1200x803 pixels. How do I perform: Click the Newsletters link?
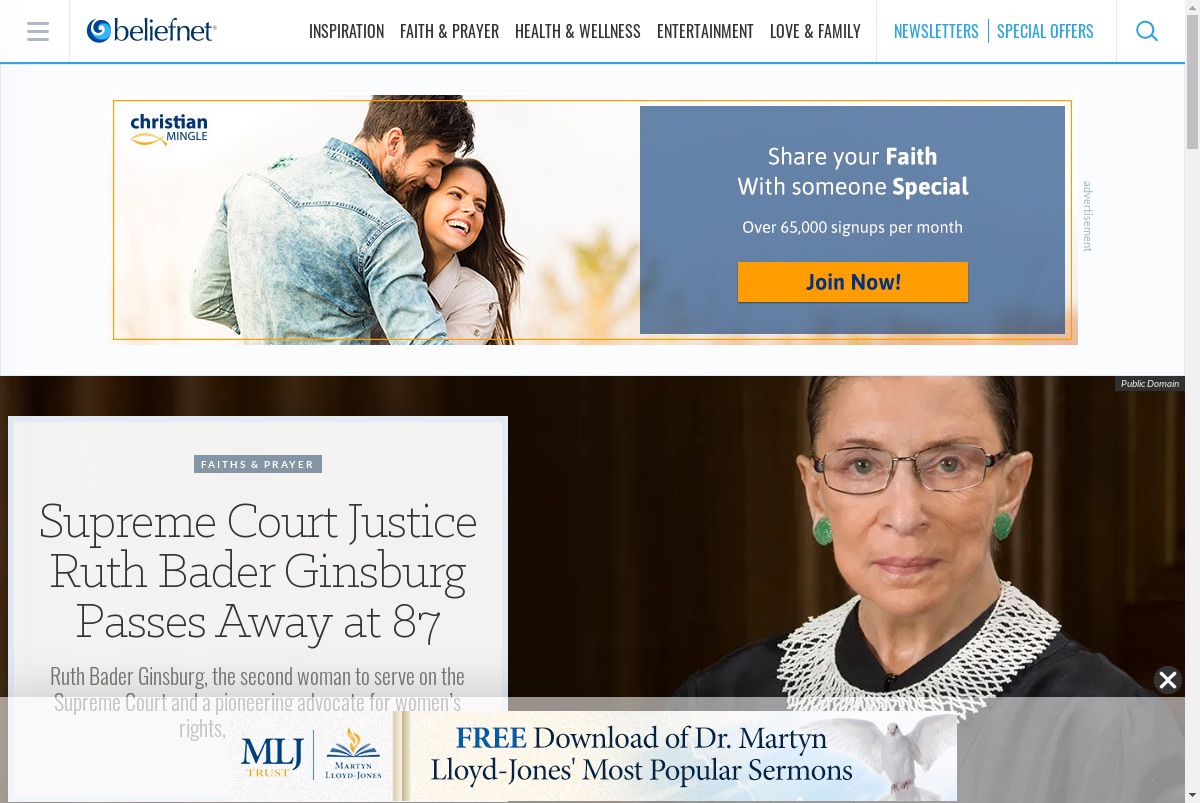936,31
